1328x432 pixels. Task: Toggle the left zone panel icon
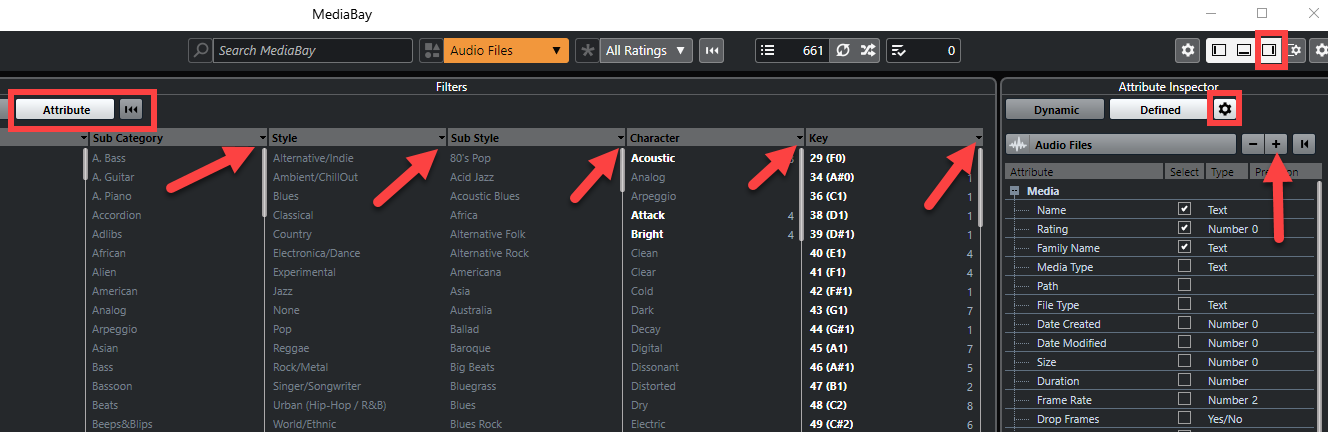click(1218, 50)
